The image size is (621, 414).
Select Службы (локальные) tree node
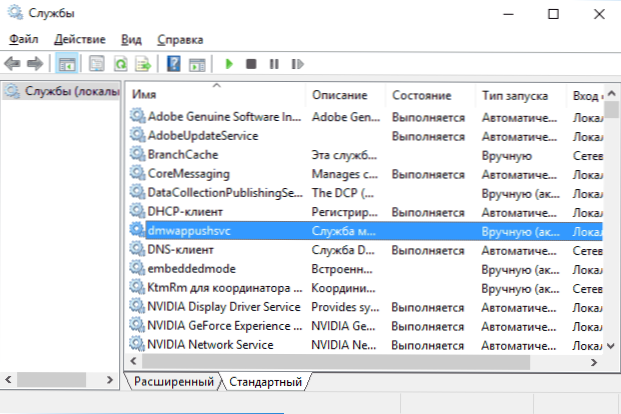tap(63, 91)
